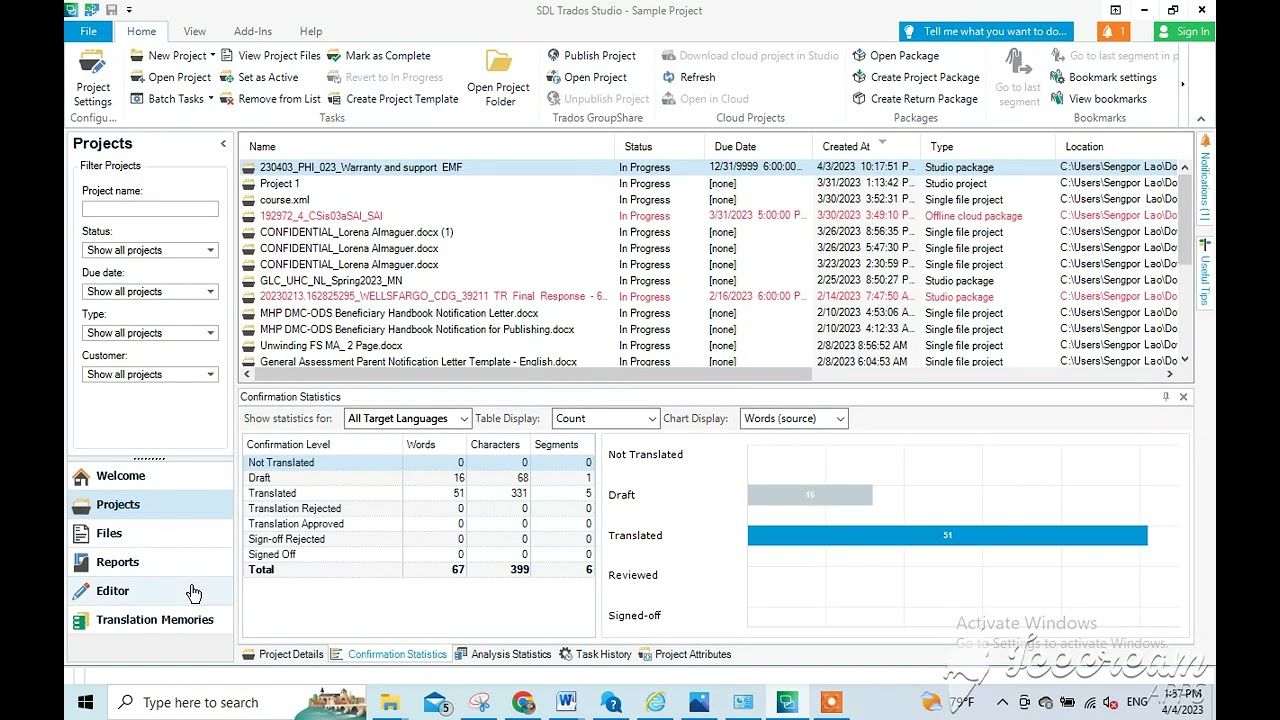This screenshot has width=1280, height=720.
Task: Sort projects by Created At column
Action: point(867,147)
